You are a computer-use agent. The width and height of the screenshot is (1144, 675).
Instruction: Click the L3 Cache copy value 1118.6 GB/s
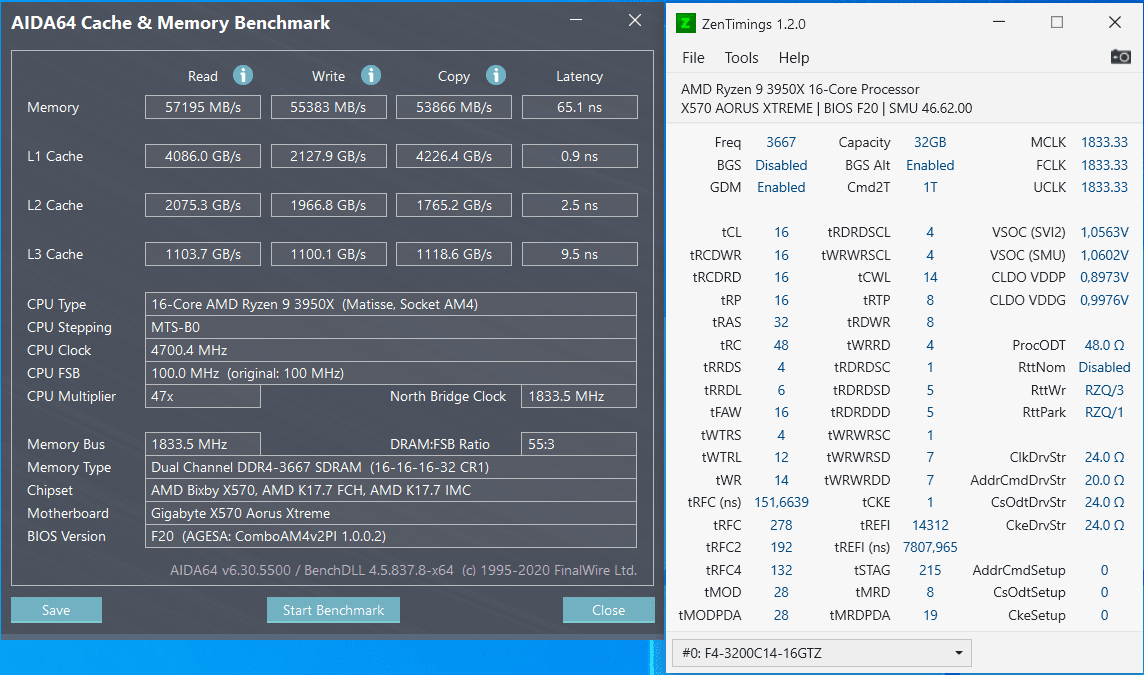[454, 254]
